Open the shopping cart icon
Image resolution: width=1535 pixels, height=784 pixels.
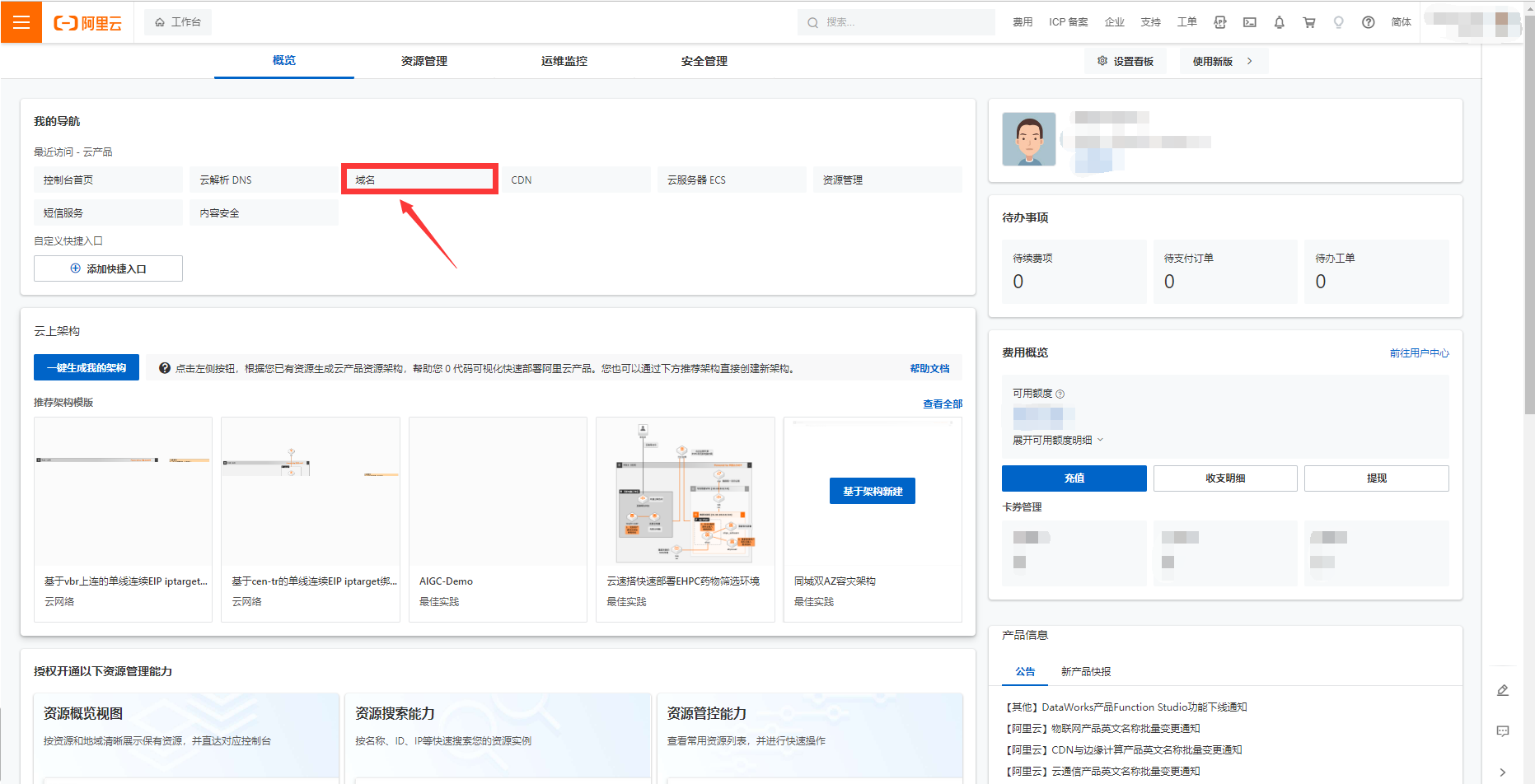tap(1308, 22)
